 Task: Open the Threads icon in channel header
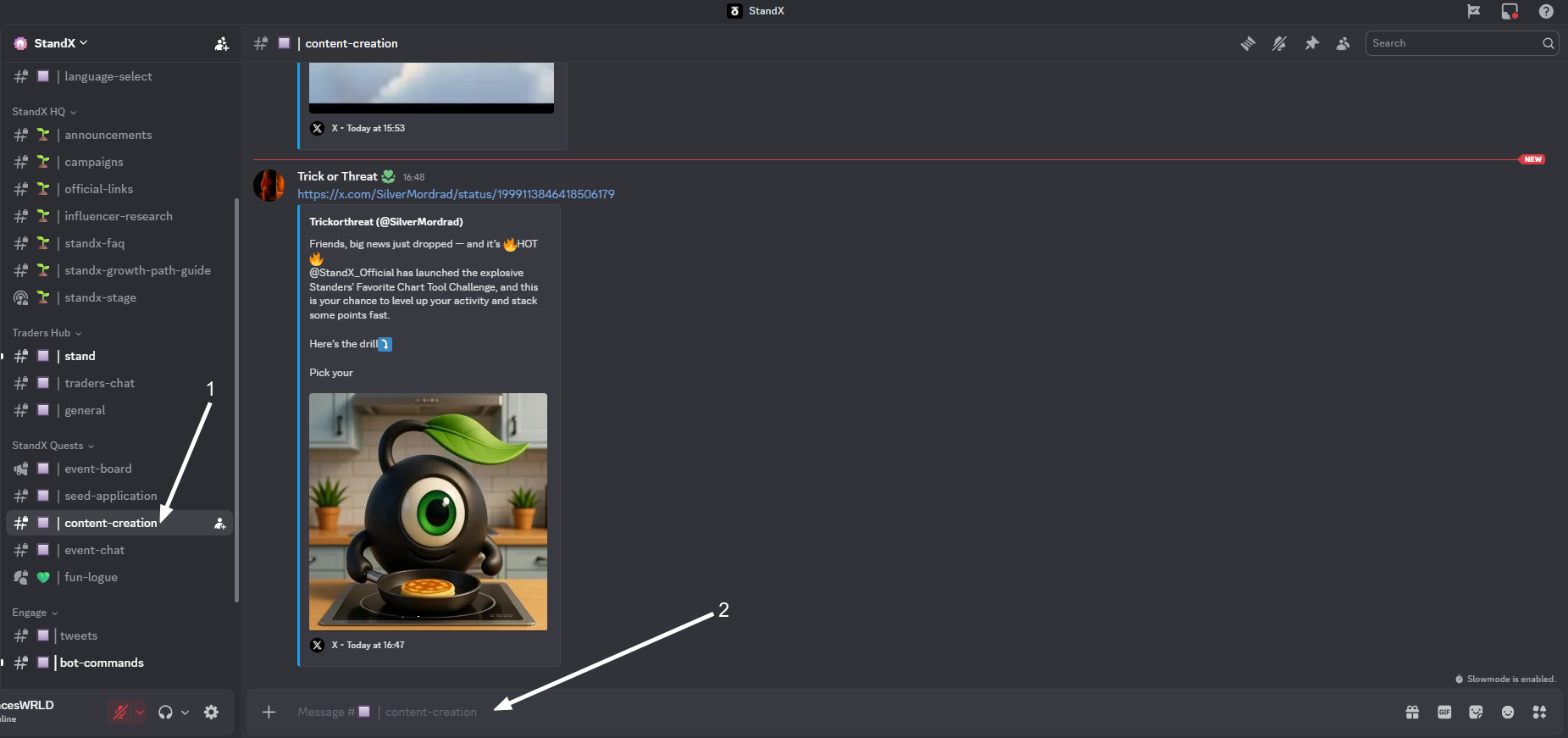coord(1248,43)
